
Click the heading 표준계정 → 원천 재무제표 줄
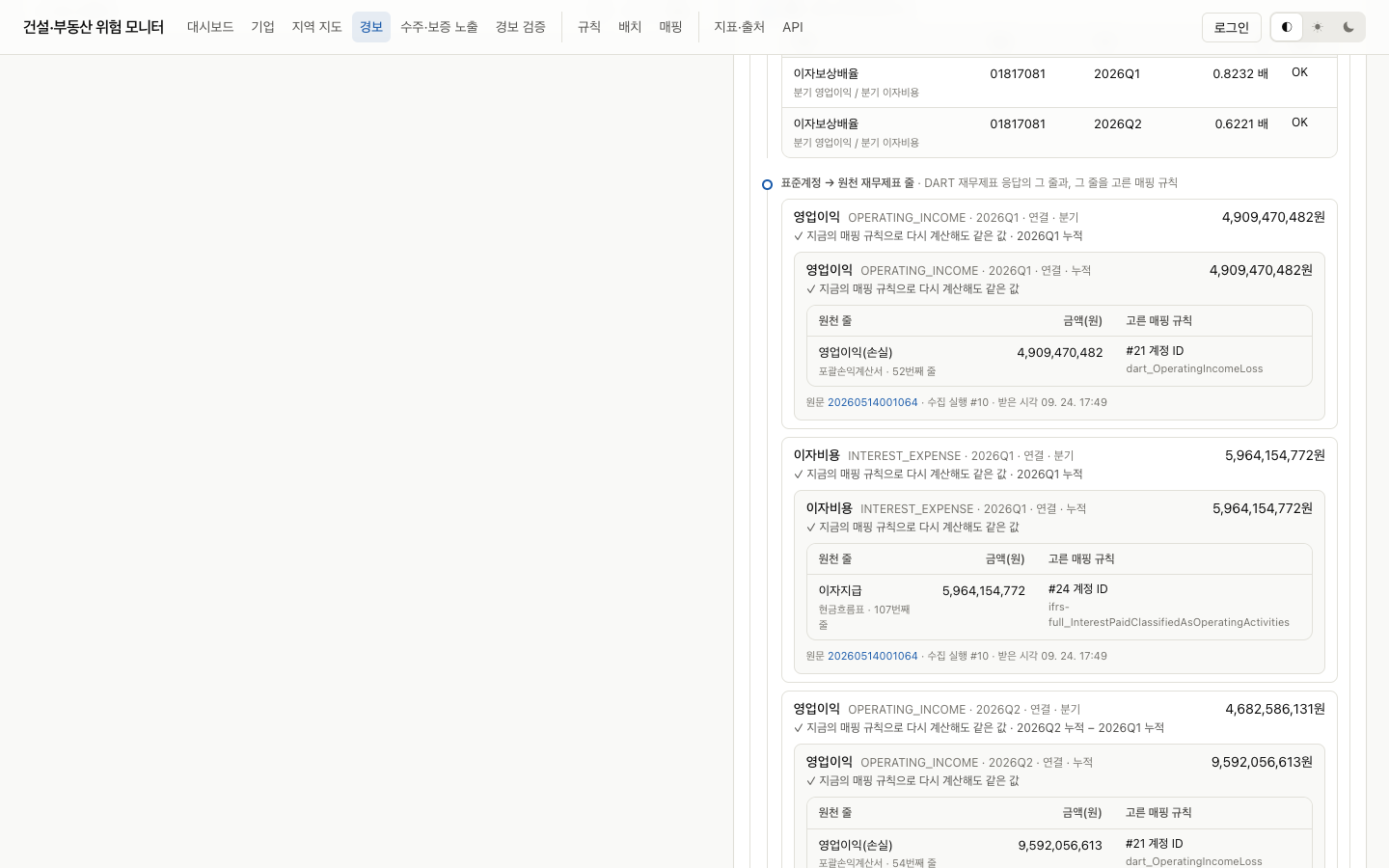[x=848, y=182]
